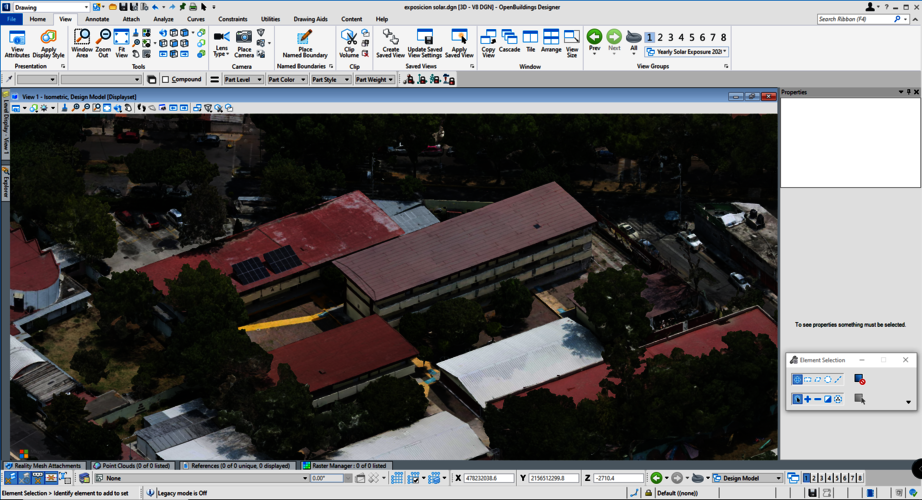Open View Attributes in the Presentation group
Viewport: 922px width, 500px height.
17,44
